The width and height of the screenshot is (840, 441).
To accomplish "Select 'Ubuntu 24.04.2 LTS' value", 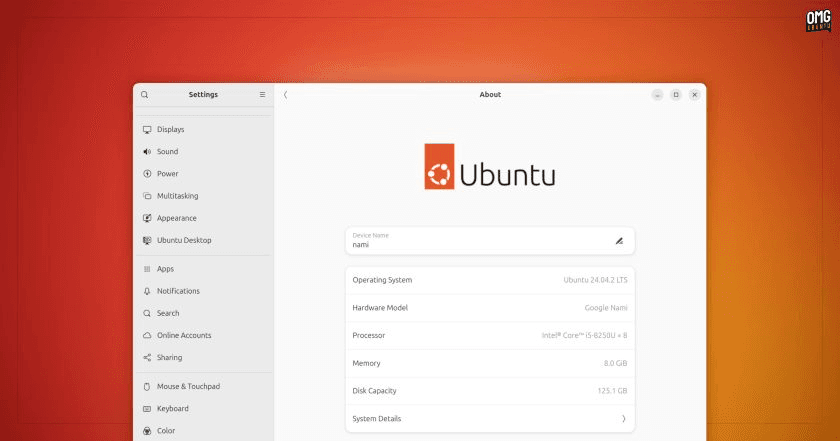I will click(595, 280).
